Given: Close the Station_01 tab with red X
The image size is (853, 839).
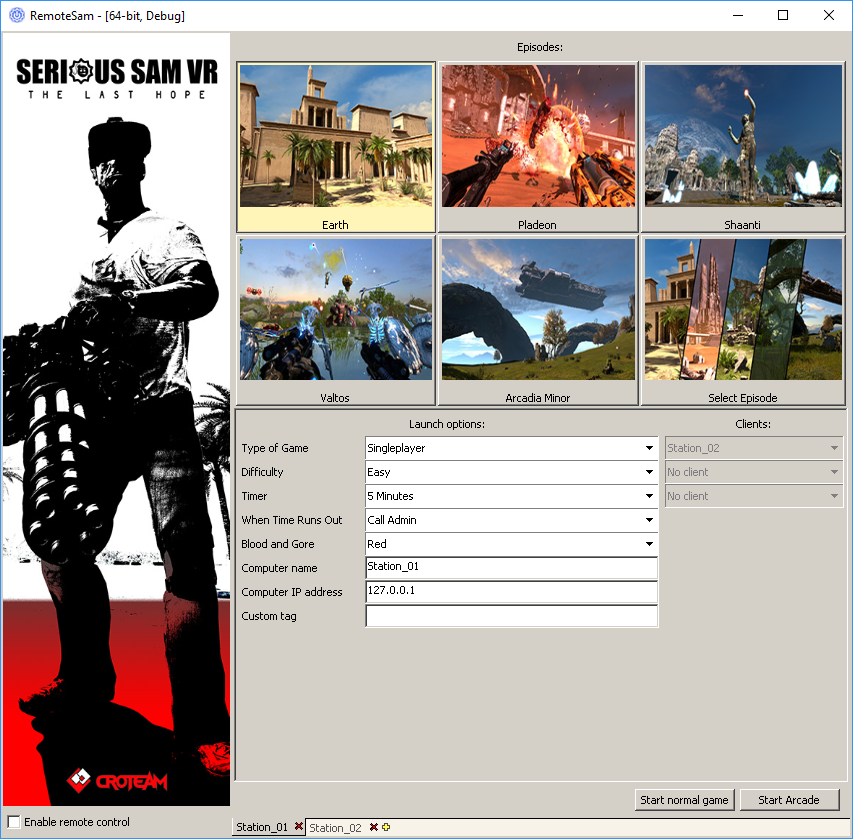Looking at the screenshot, I should pyautogui.click(x=299, y=826).
